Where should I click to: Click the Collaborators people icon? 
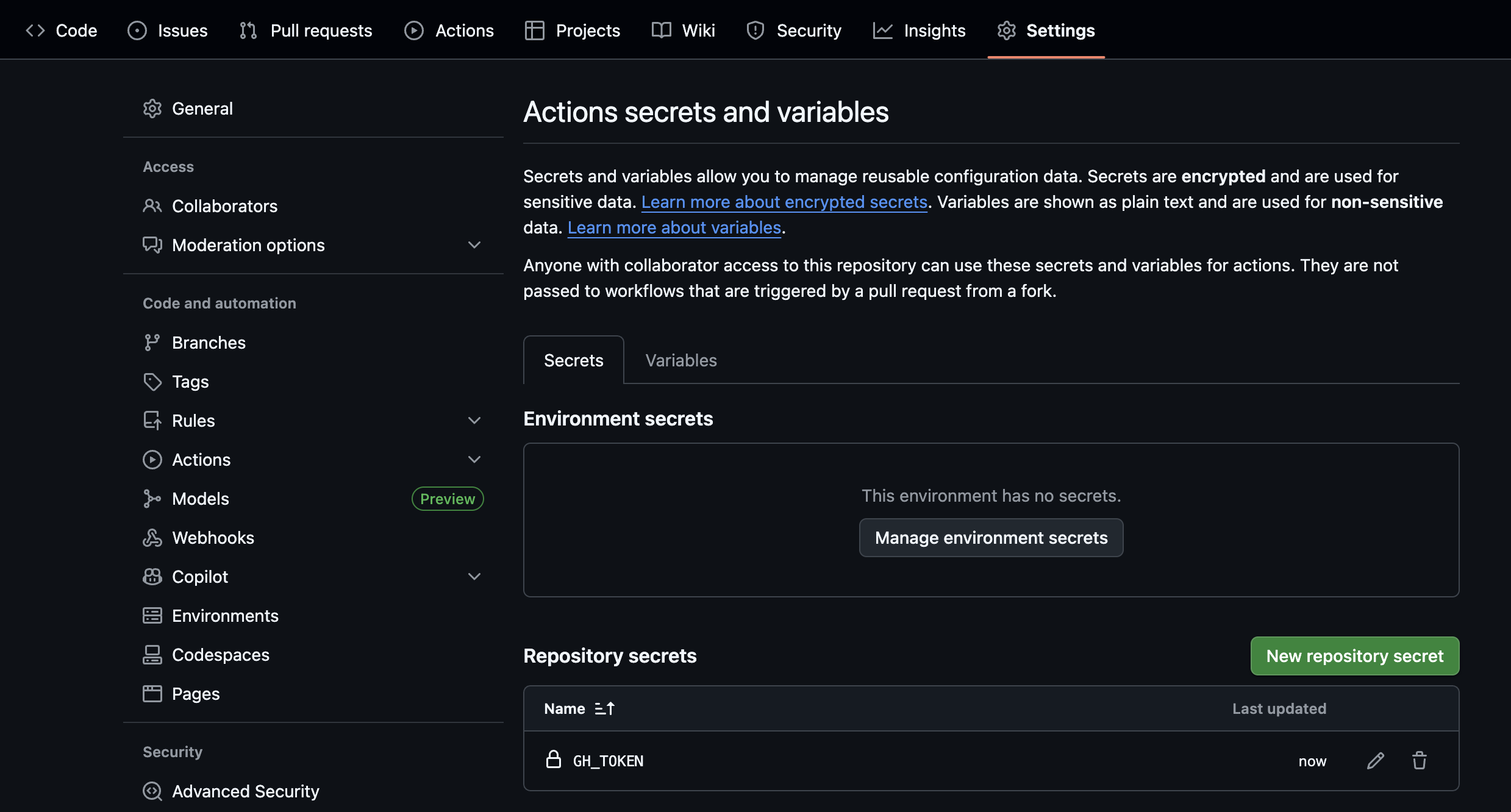coord(152,206)
